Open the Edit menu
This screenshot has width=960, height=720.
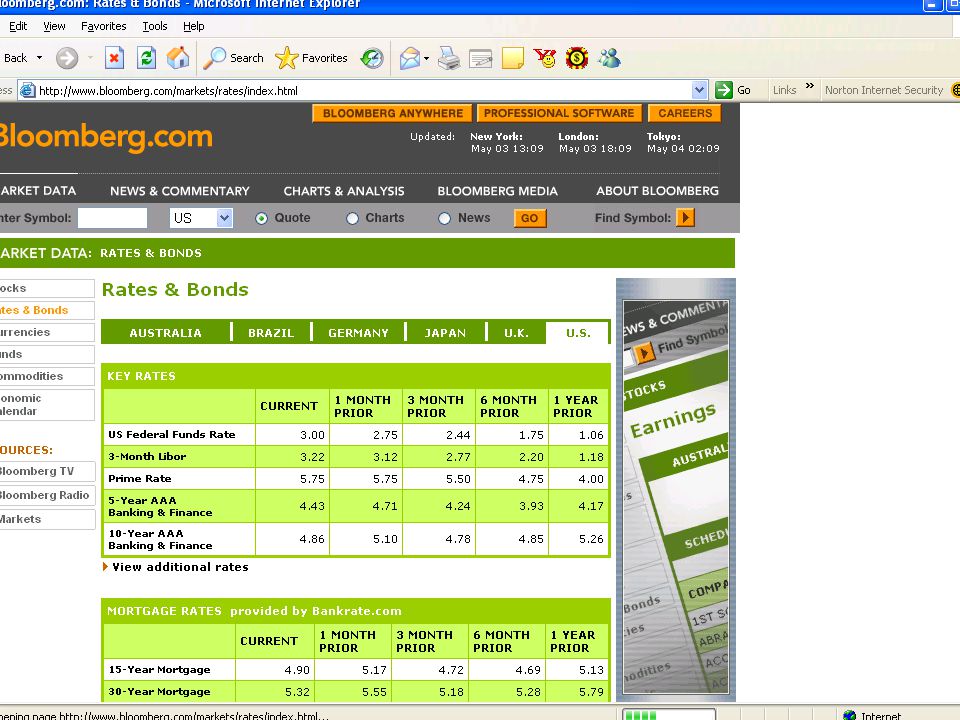[x=18, y=26]
